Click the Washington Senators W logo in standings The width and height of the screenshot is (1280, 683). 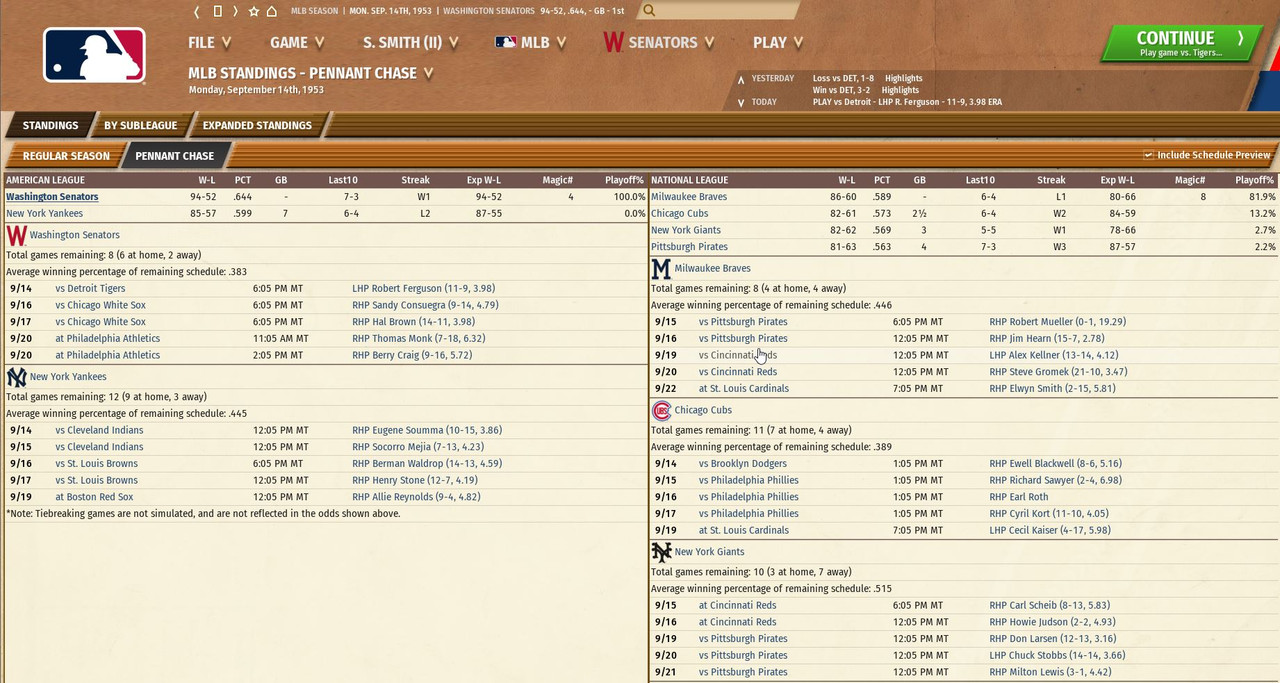pyautogui.click(x=16, y=235)
